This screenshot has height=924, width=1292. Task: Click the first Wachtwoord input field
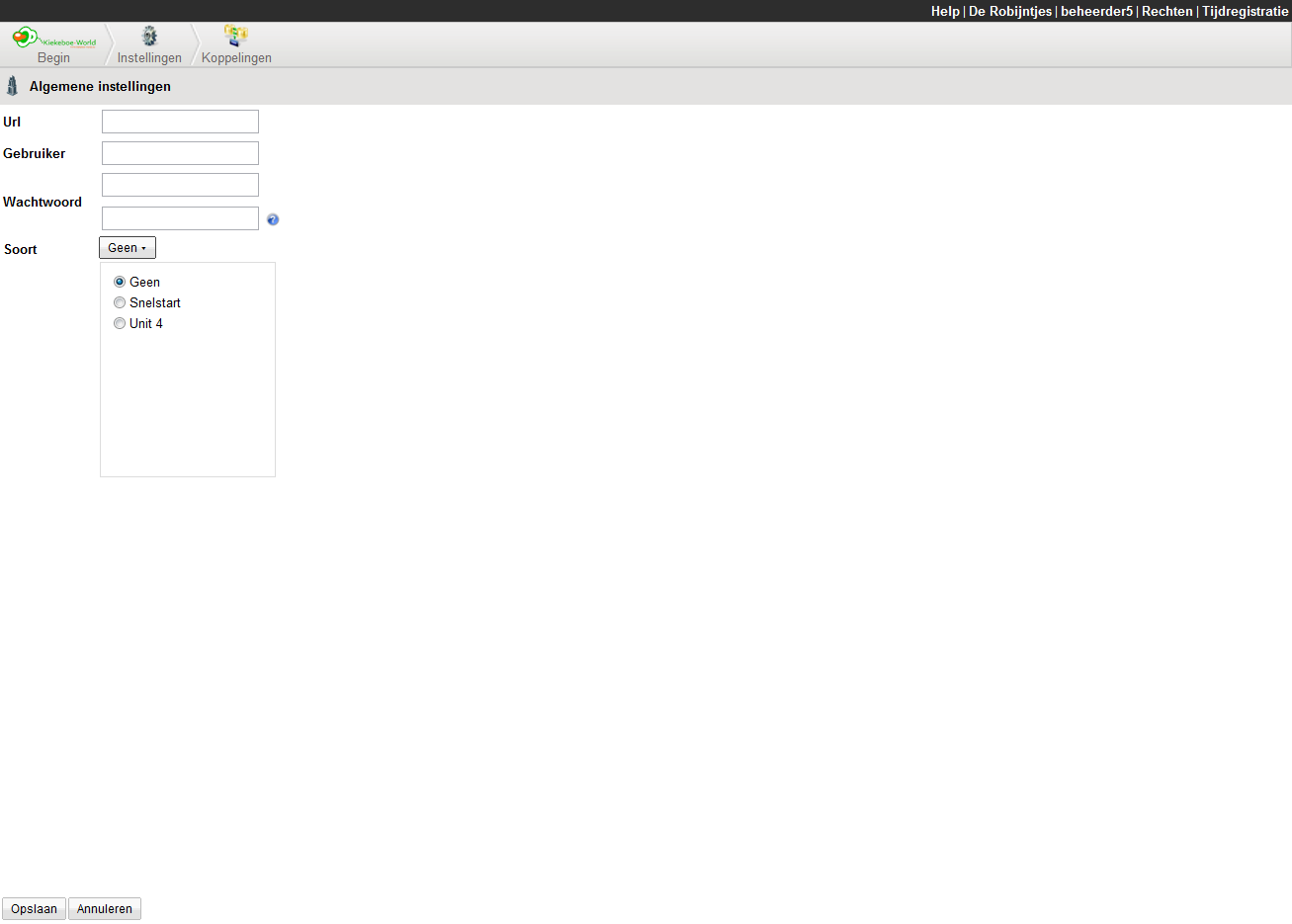pos(180,185)
